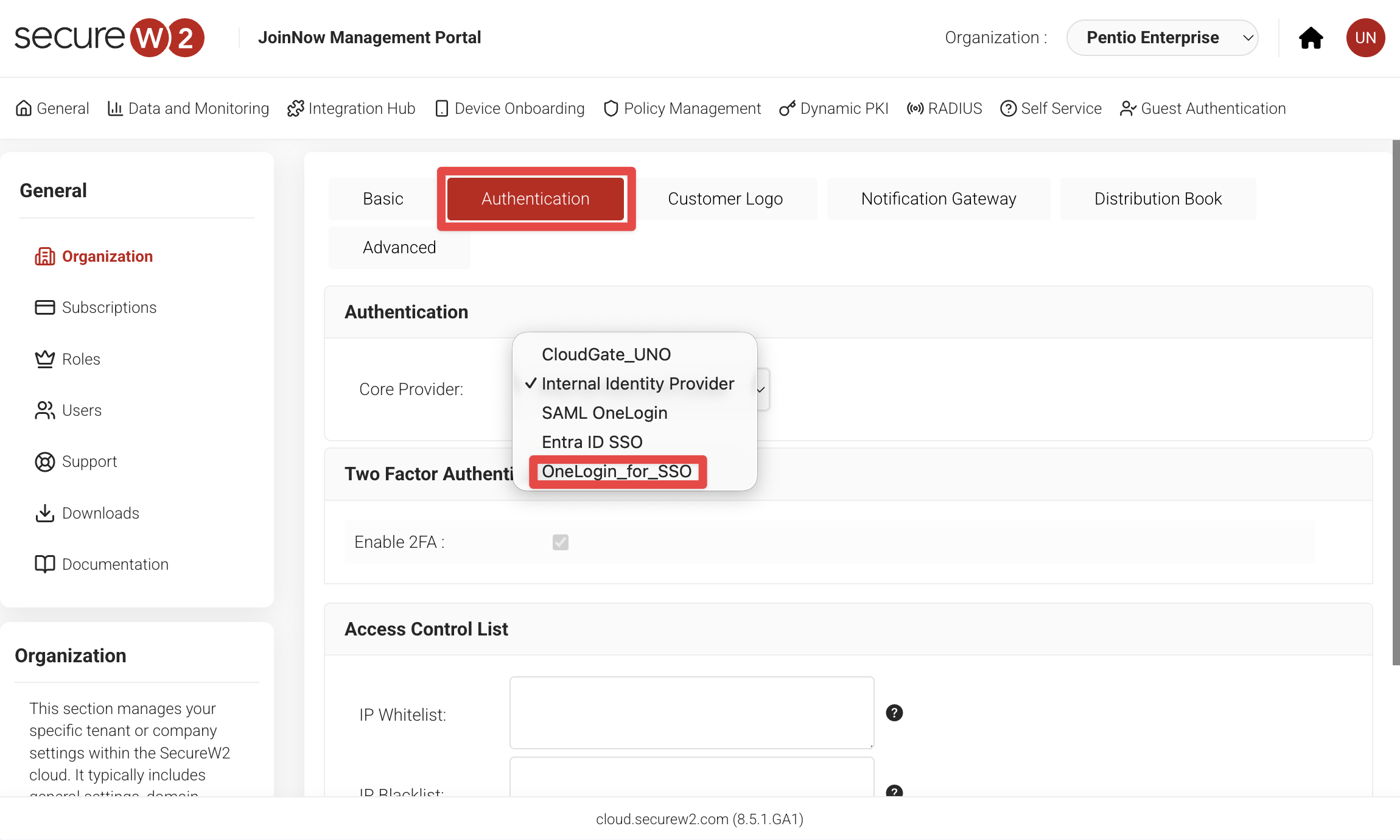Viewport: 1400px width, 840px height.
Task: Click the Subscriptions card icon
Action: 45,307
